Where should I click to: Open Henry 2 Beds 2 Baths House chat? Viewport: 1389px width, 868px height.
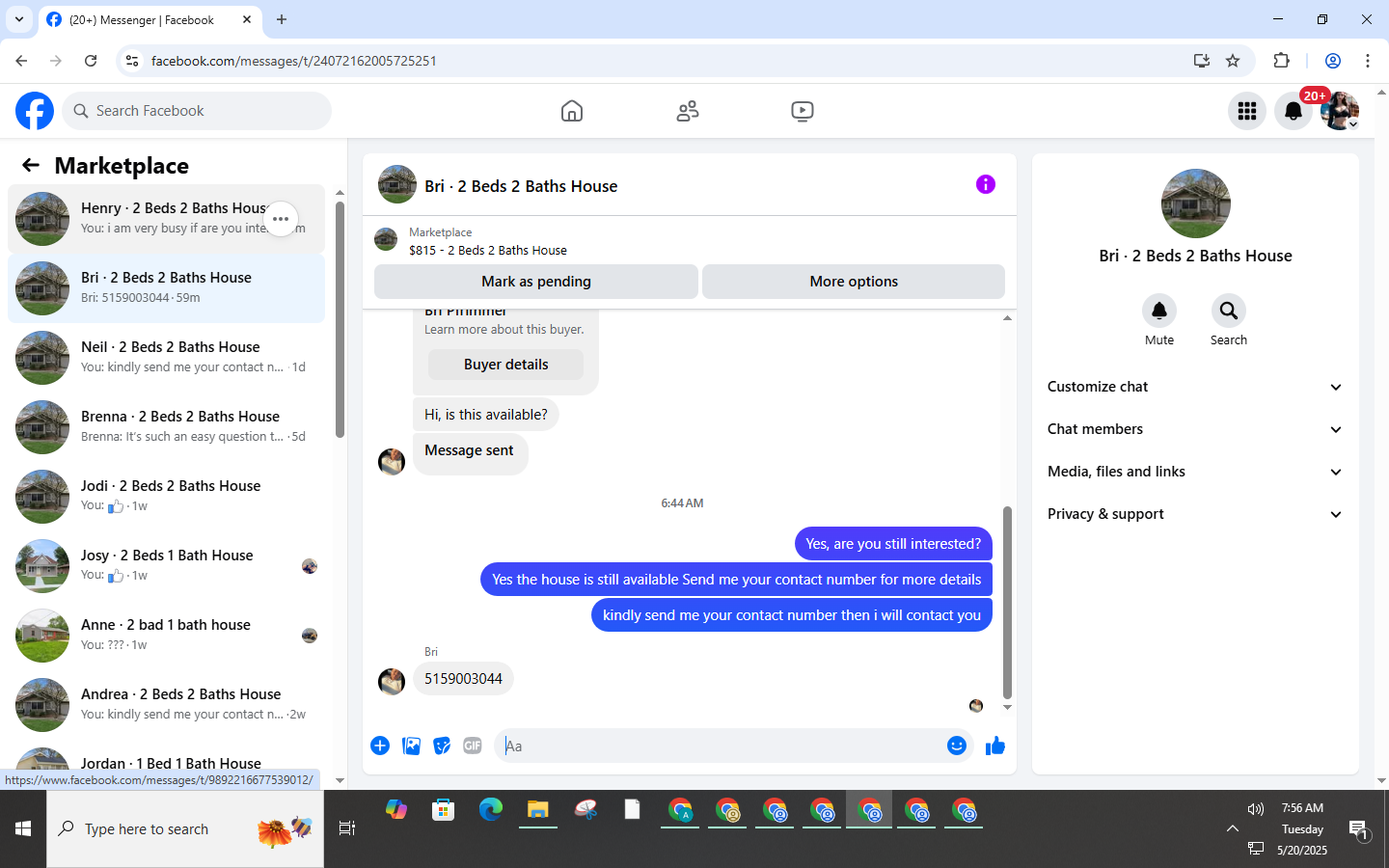(x=166, y=219)
